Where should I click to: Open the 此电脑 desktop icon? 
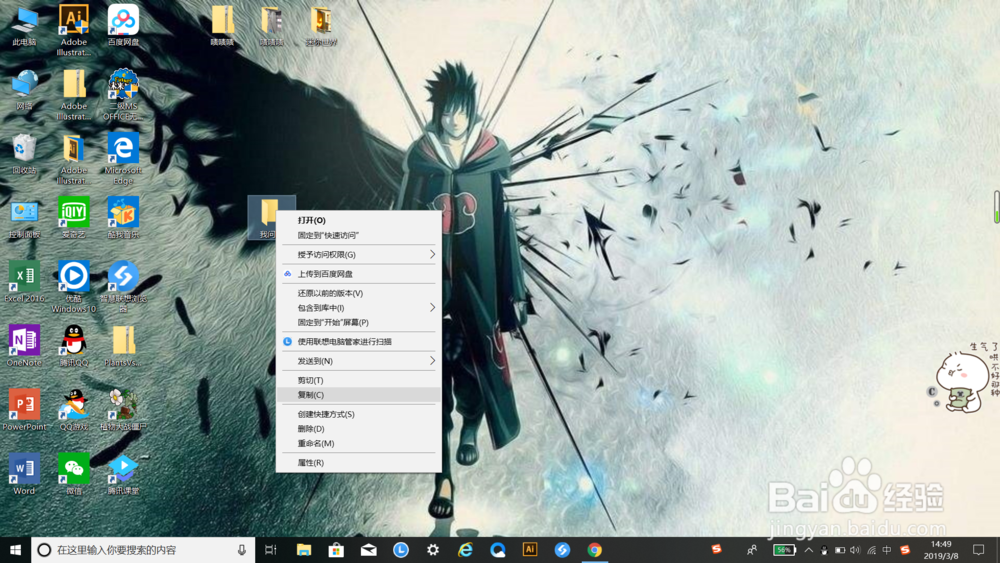[24, 27]
